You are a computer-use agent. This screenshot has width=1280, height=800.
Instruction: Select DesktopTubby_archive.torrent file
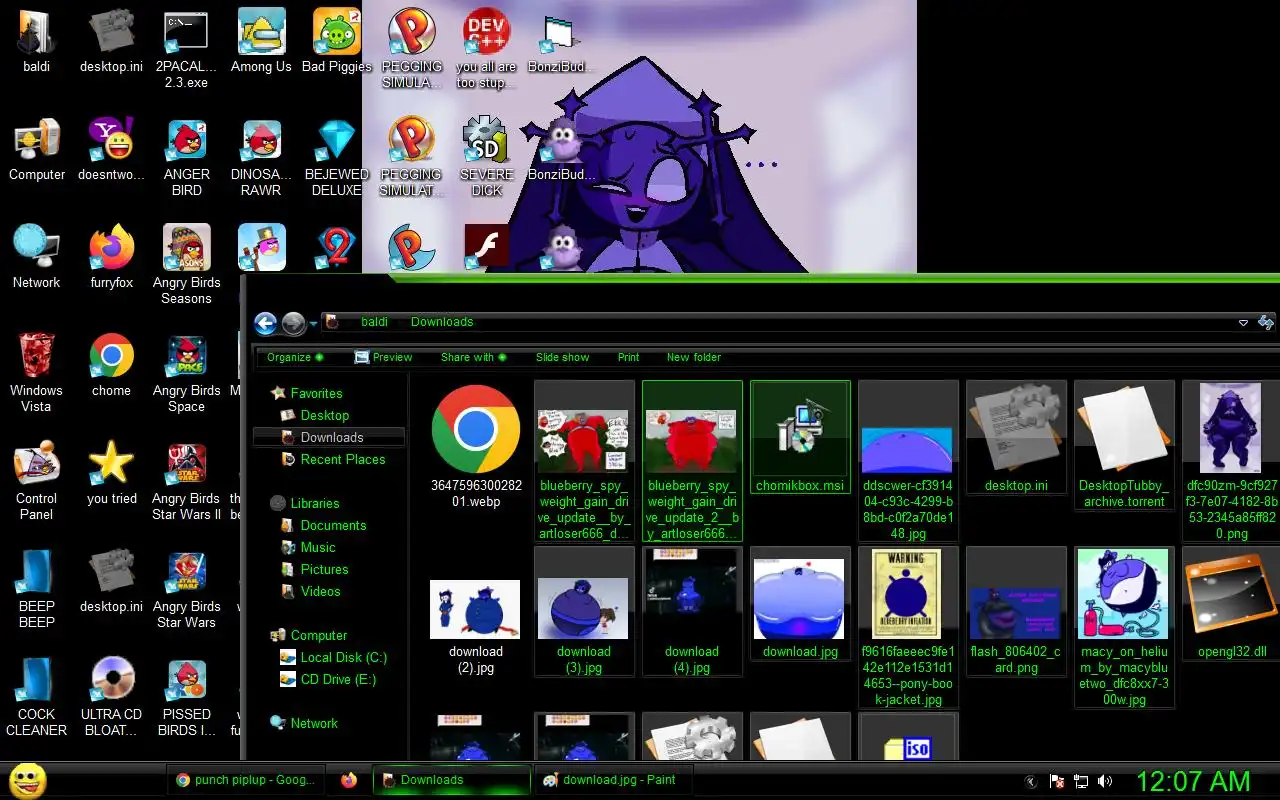[1124, 446]
